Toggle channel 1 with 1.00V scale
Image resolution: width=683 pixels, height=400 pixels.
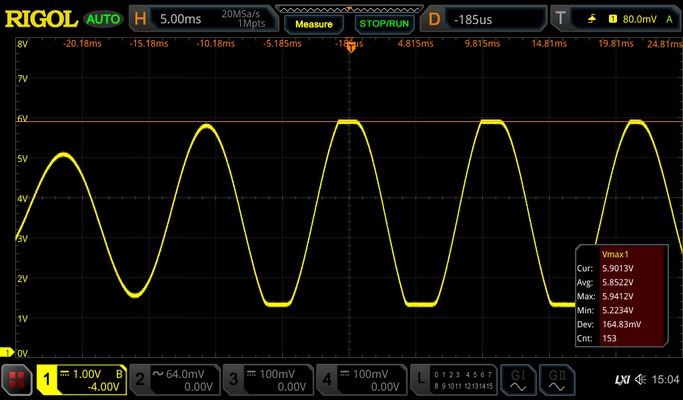tap(81, 380)
